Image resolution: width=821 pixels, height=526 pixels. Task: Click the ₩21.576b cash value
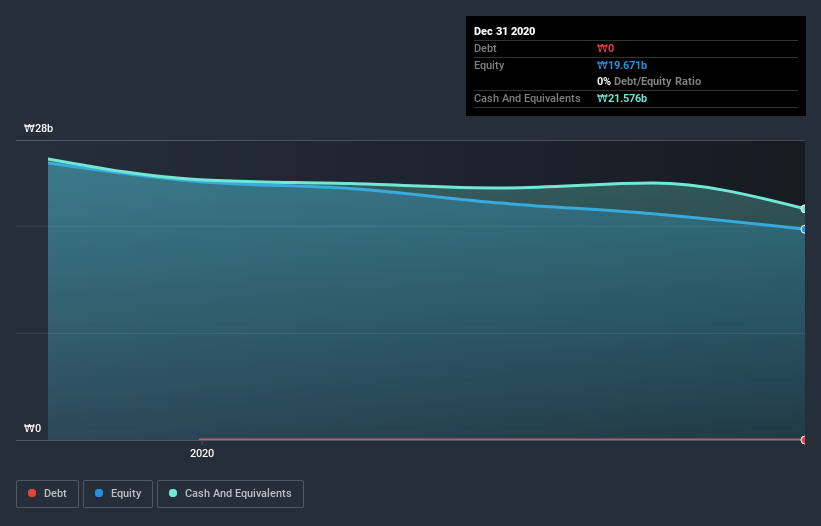(x=622, y=98)
